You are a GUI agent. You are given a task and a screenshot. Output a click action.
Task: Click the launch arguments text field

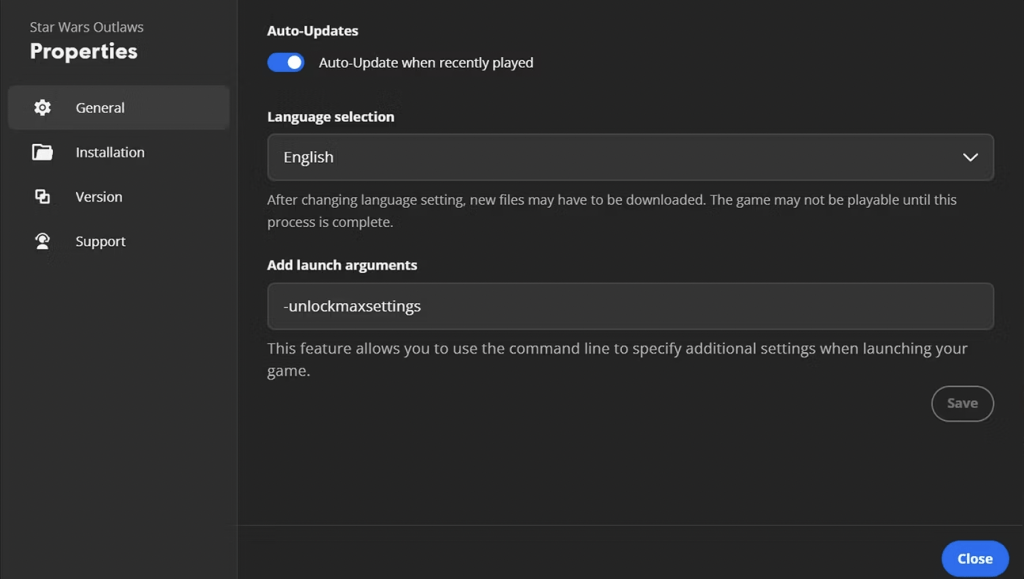pyautogui.click(x=630, y=306)
